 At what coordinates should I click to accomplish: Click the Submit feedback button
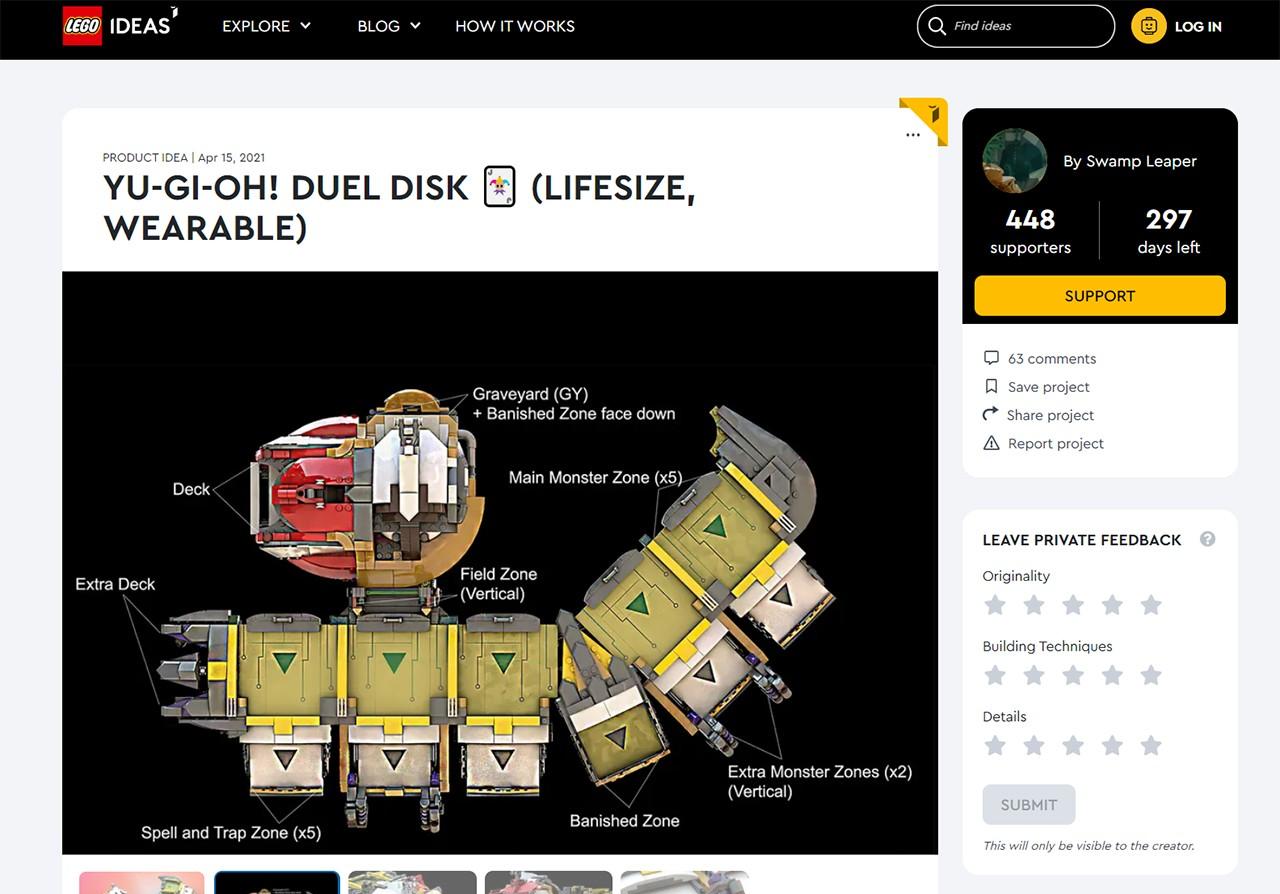[x=1029, y=805]
